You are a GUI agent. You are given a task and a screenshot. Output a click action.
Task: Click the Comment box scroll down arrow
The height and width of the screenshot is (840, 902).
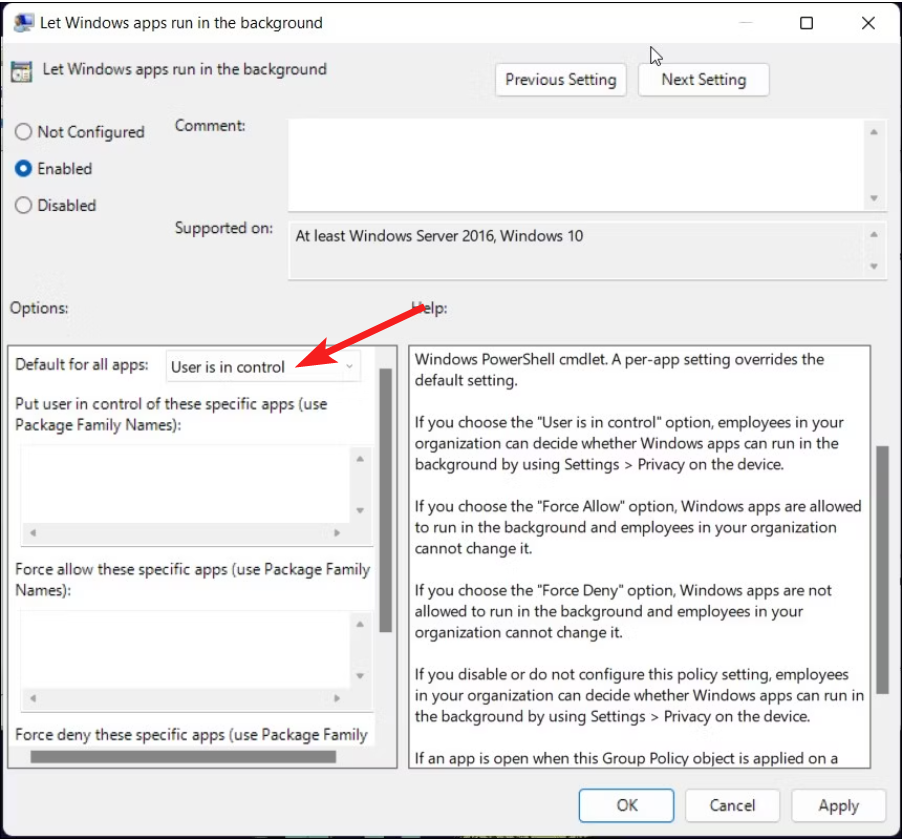tap(874, 198)
